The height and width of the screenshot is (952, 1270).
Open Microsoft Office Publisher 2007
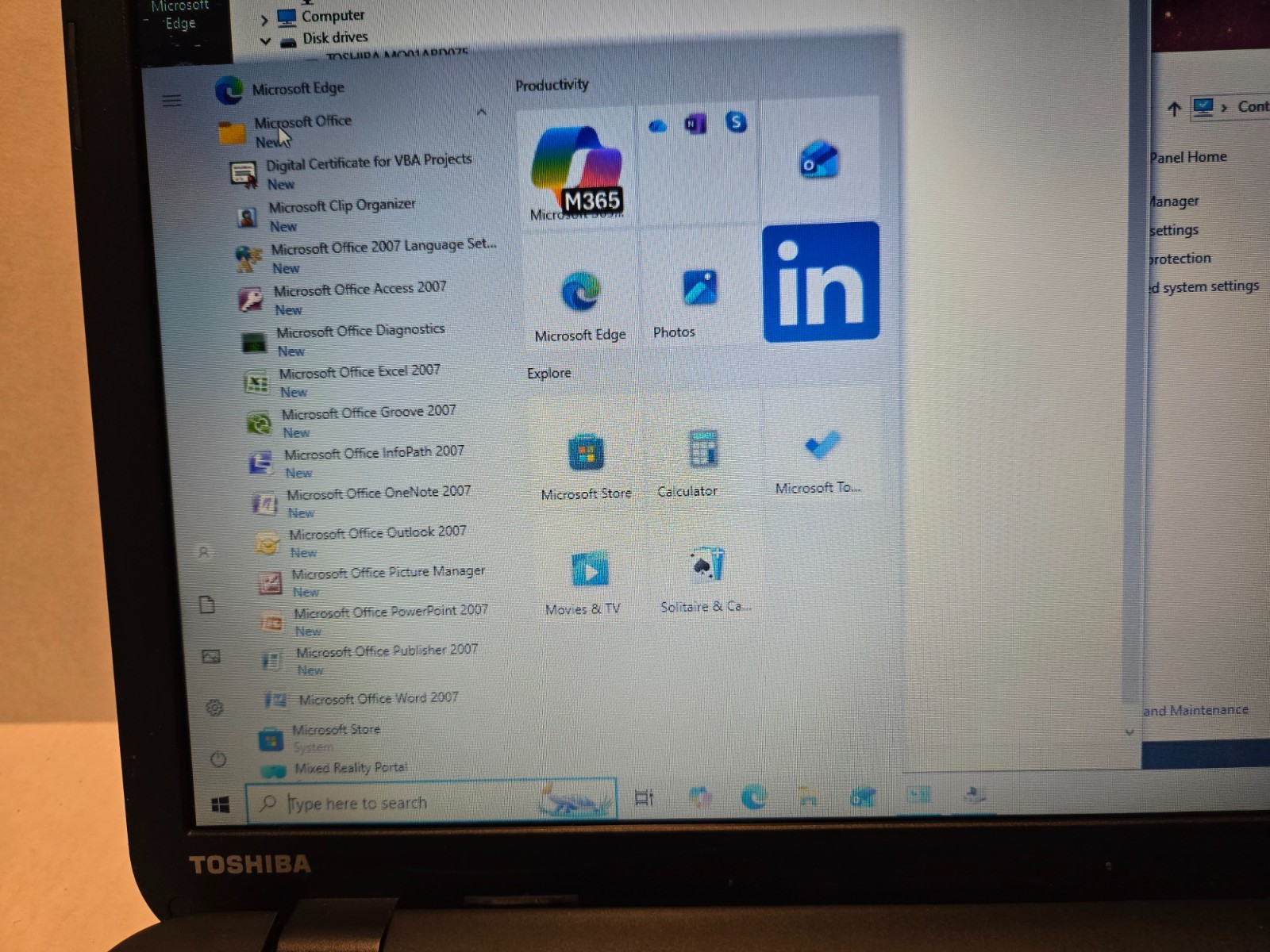(x=370, y=659)
